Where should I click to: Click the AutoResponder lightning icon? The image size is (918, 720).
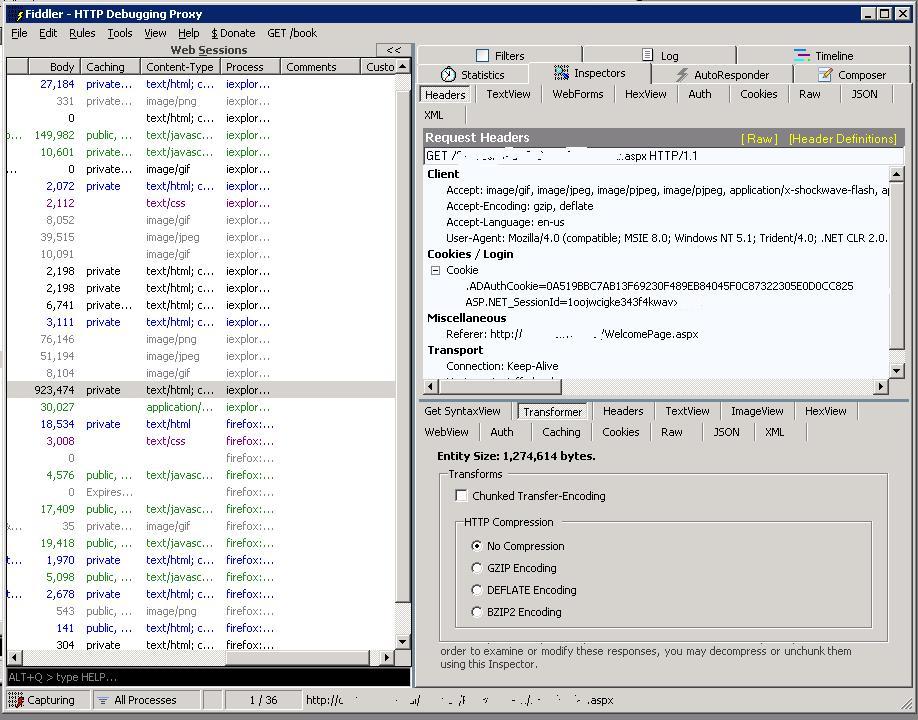(682, 75)
